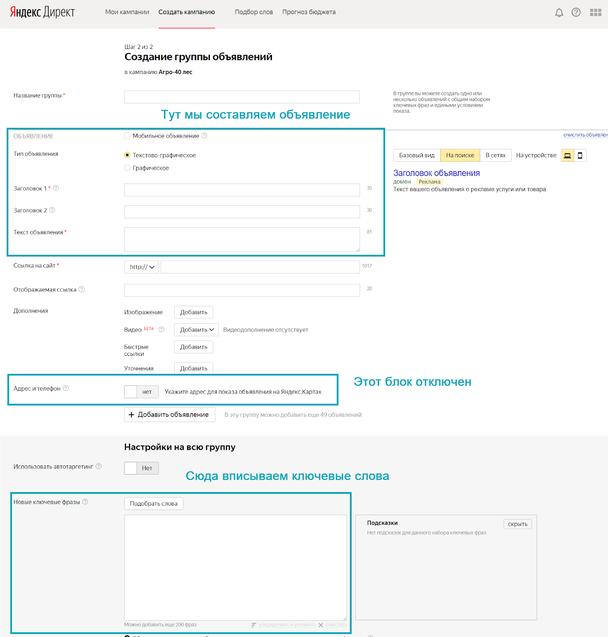Viewport: 608px width, 637px height.
Task: Click Добавить button for Быстрые ссылки
Action: coord(193,347)
